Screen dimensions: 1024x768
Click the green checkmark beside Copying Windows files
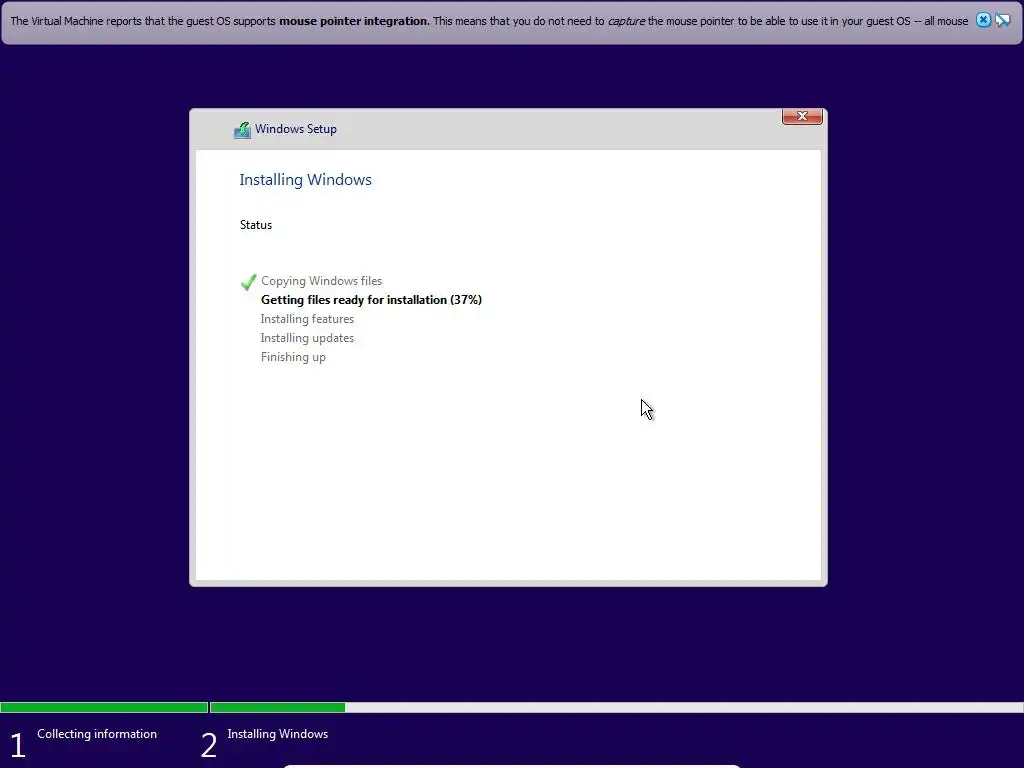click(x=248, y=281)
